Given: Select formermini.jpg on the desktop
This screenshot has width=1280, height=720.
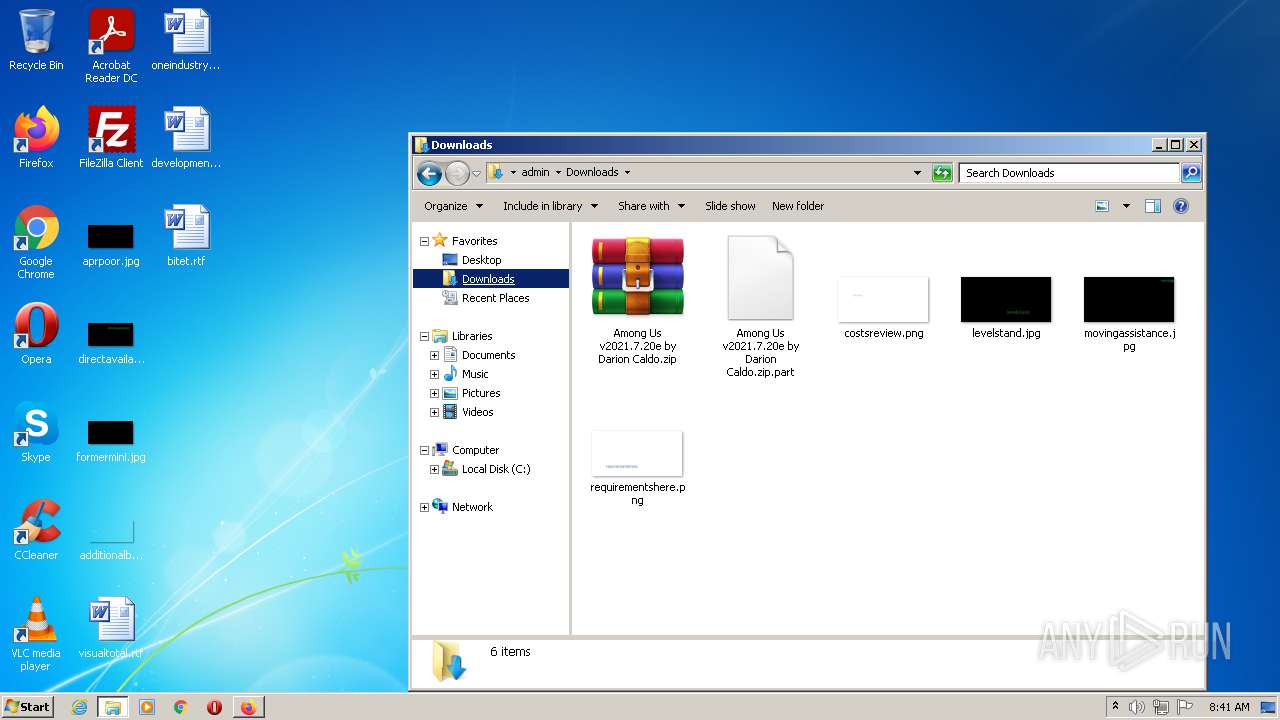Looking at the screenshot, I should 111,440.
